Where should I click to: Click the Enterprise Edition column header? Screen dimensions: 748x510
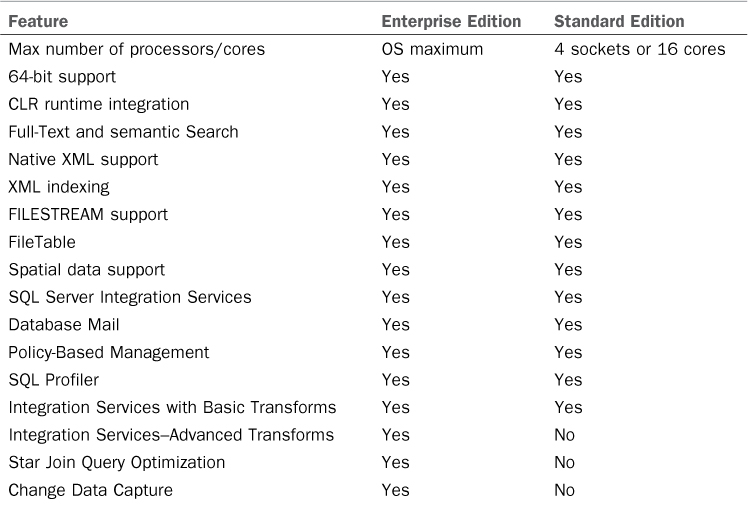pyautogui.click(x=451, y=21)
